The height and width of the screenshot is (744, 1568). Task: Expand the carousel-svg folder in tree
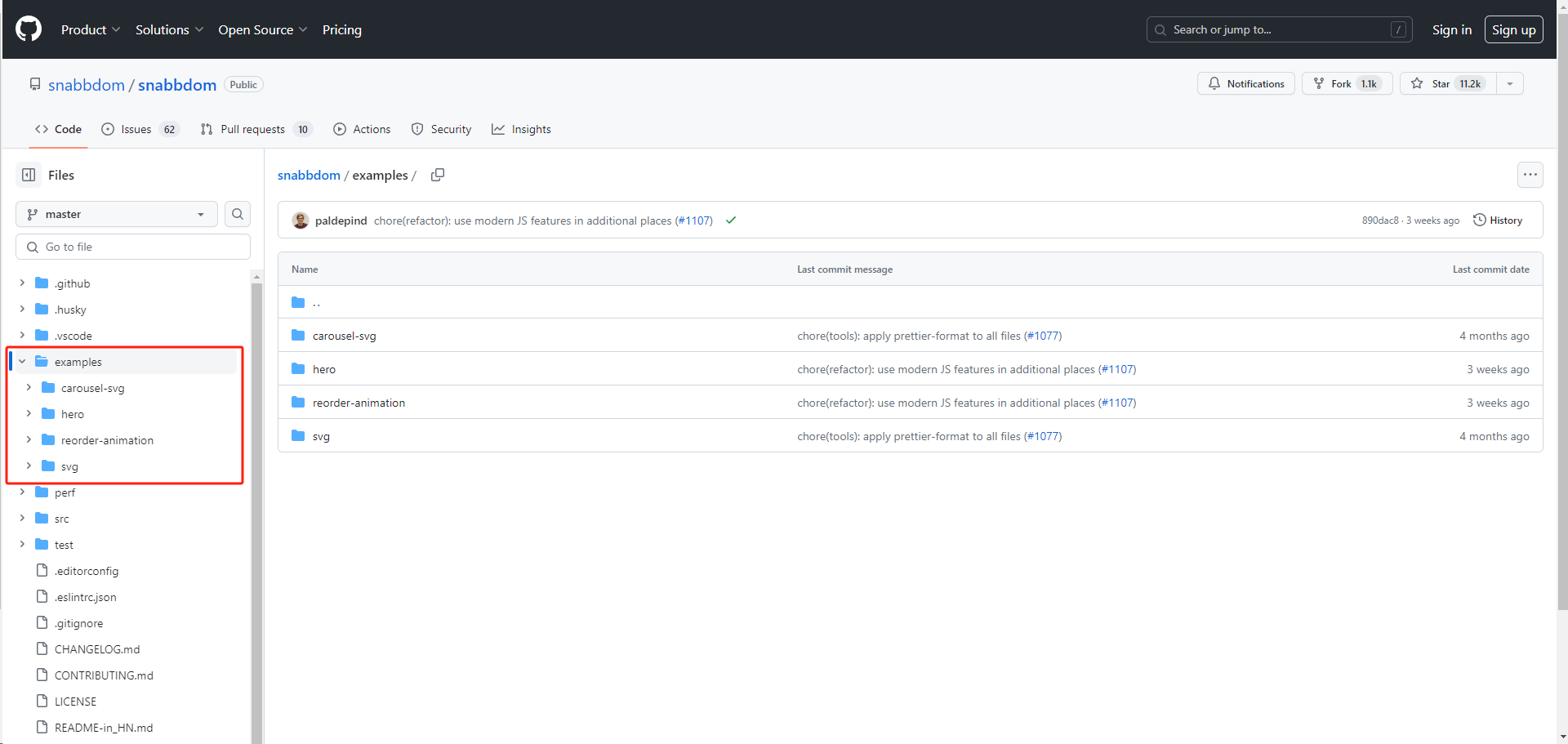pyautogui.click(x=29, y=388)
